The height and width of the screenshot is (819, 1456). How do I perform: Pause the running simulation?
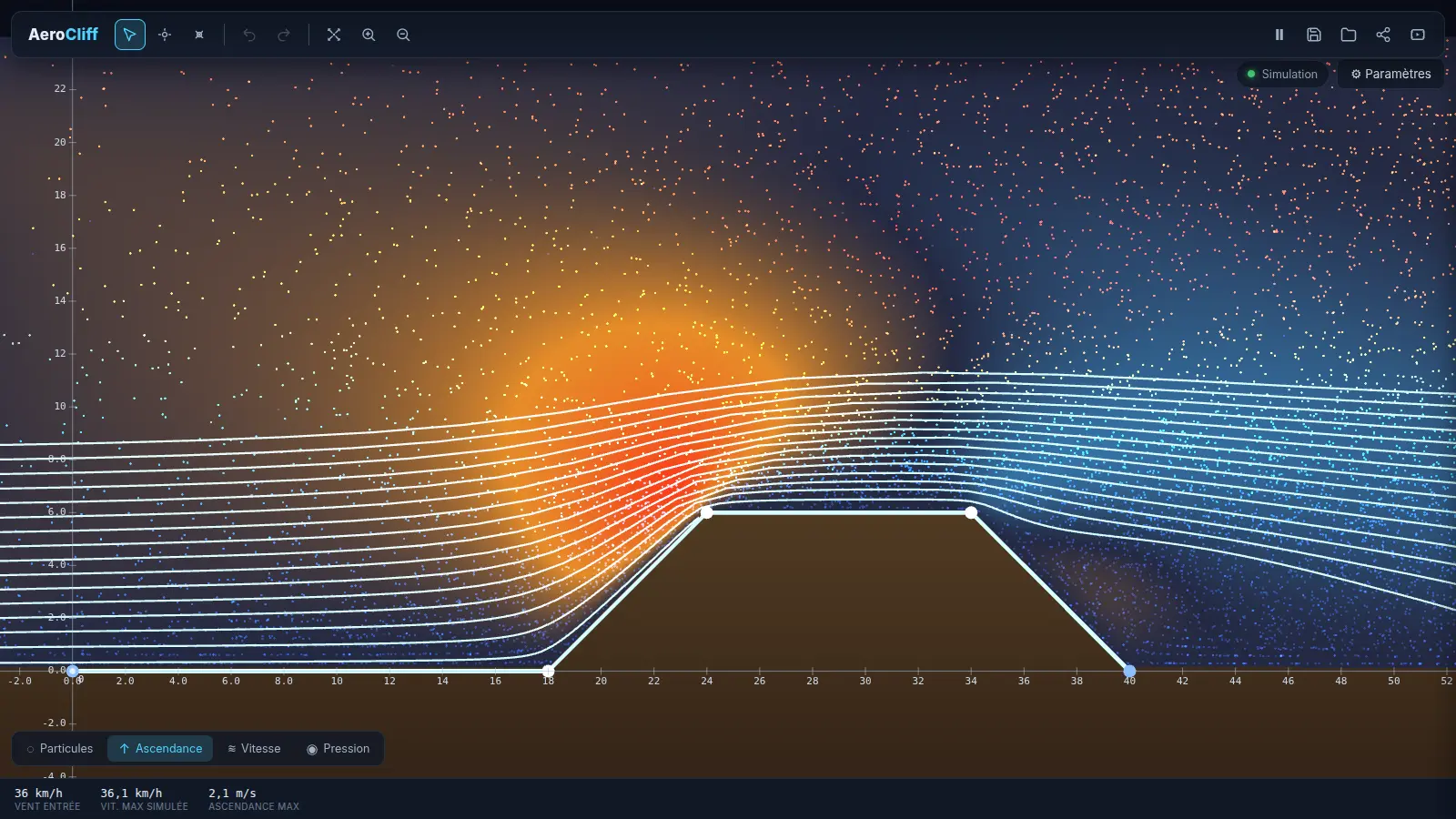pos(1279,35)
